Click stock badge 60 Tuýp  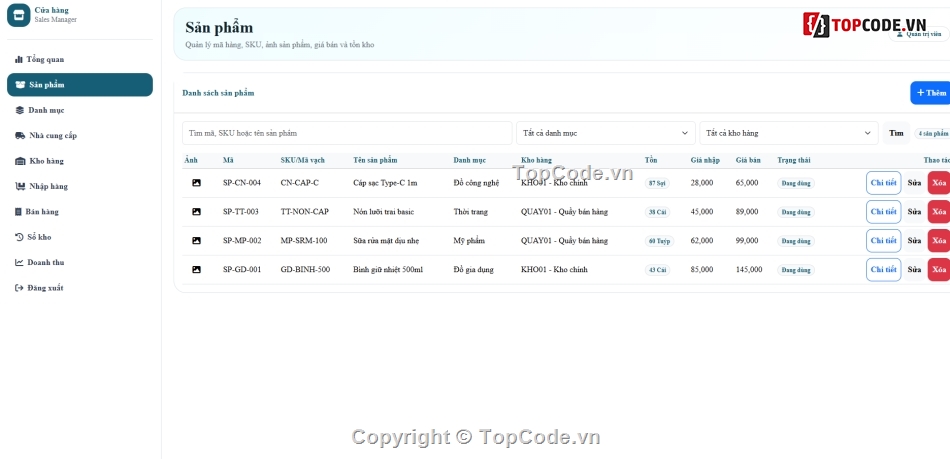(659, 241)
